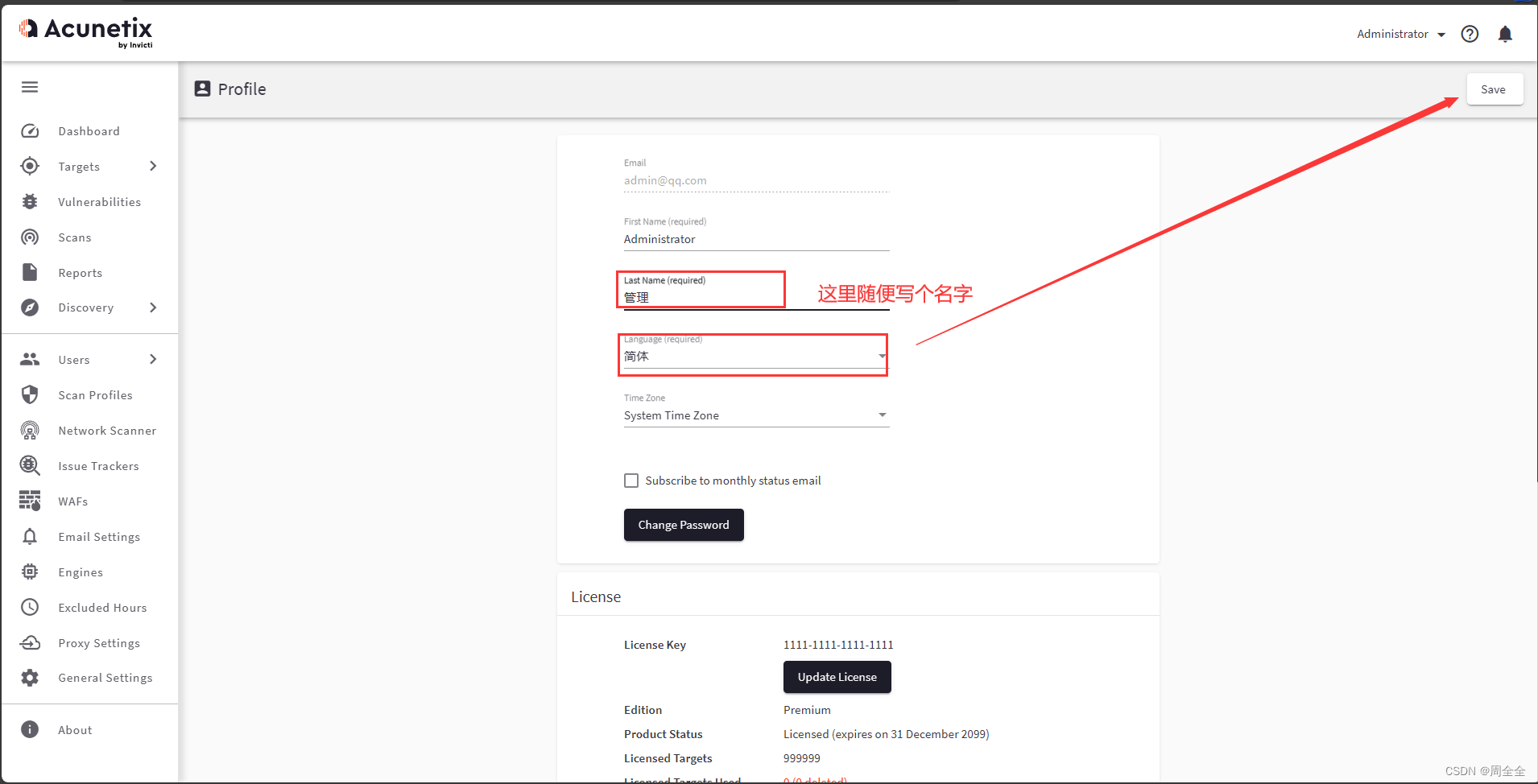Go to Dashboard menu item
Screen dimensions: 1538x784
pos(89,131)
